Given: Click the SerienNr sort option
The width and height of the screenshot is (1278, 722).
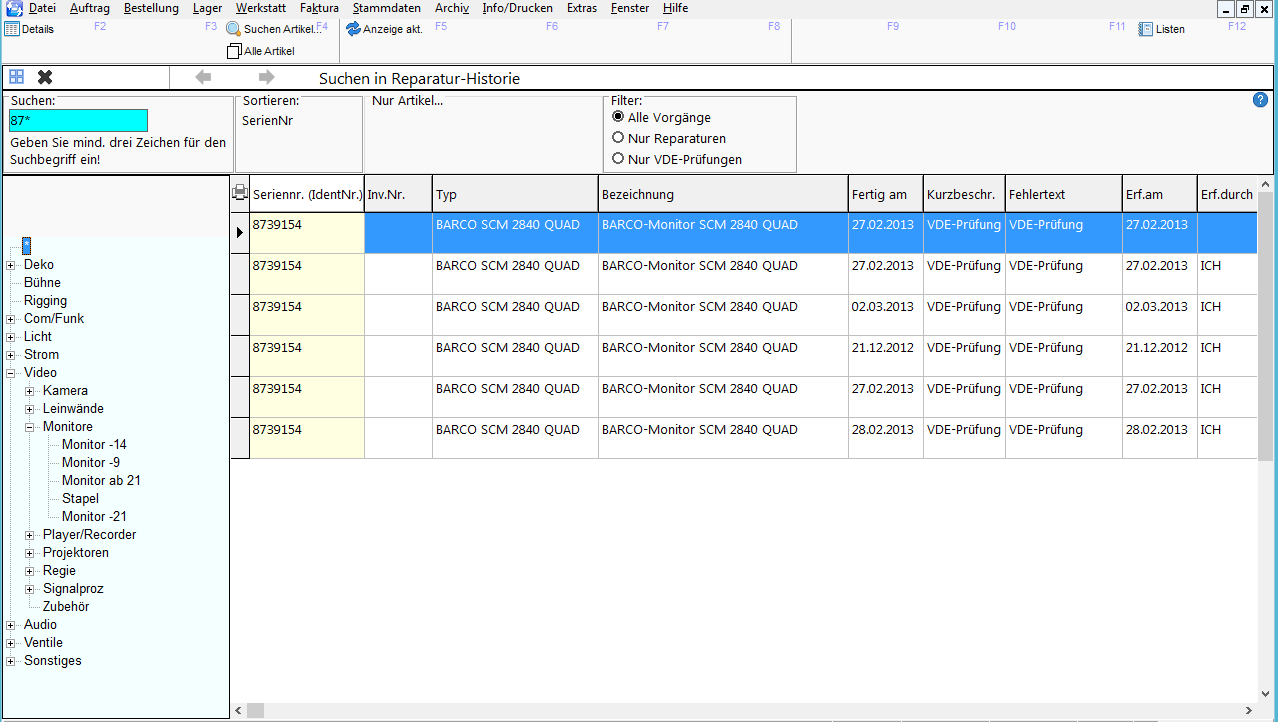Looking at the screenshot, I should click(x=267, y=121).
